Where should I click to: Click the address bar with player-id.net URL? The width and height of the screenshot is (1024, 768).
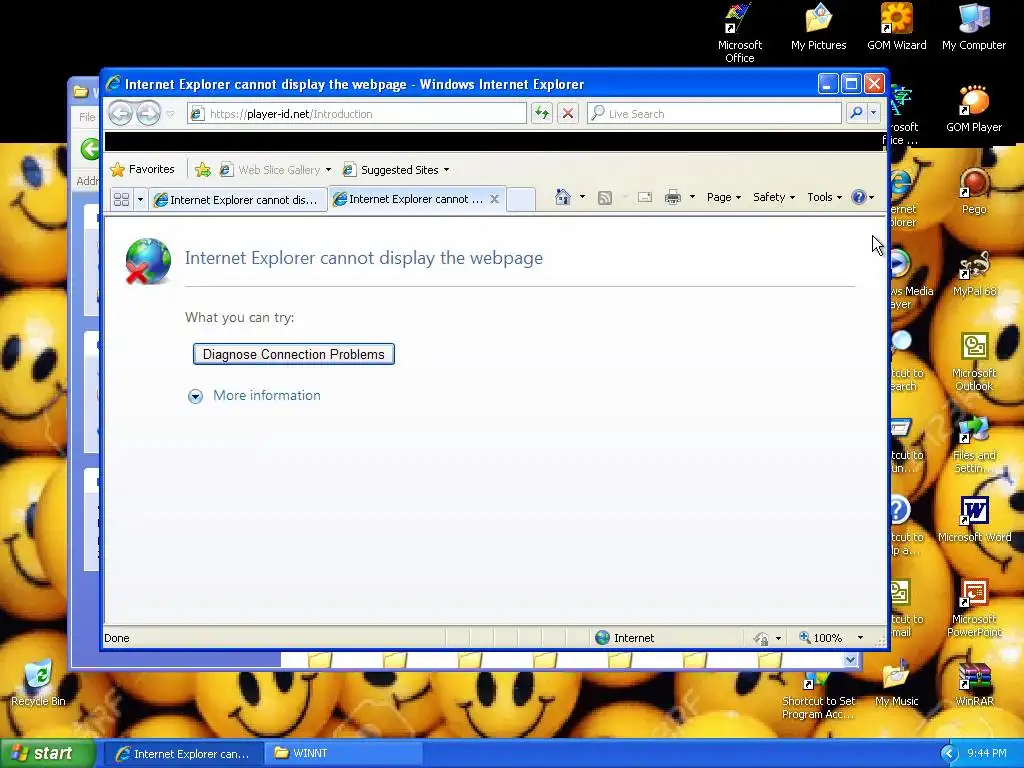click(x=357, y=114)
